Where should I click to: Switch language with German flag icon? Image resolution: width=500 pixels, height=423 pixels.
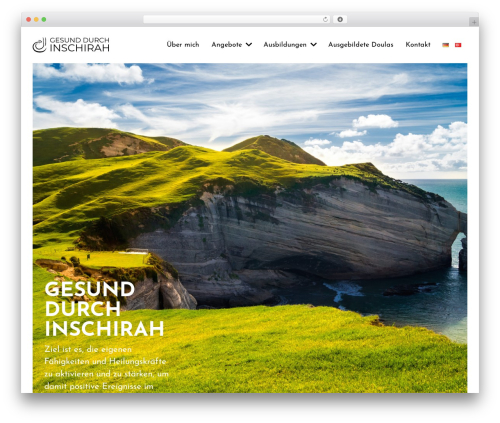point(445,45)
